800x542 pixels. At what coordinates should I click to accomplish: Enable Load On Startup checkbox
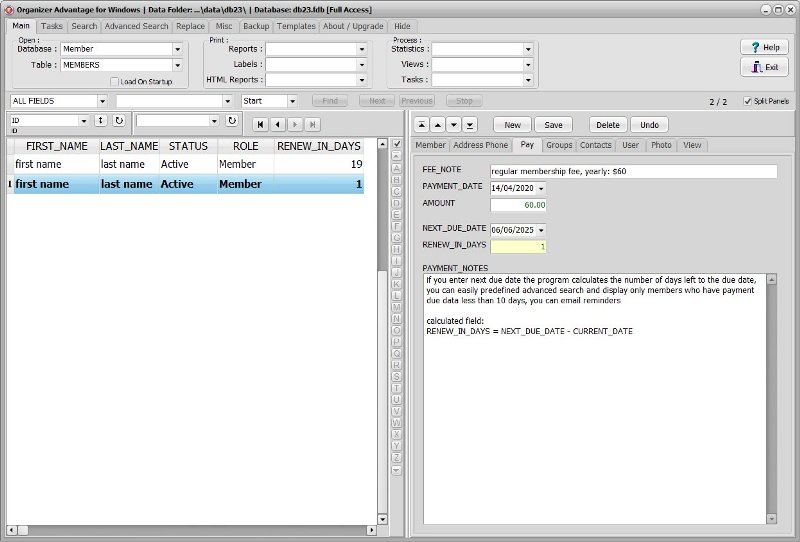tap(114, 82)
